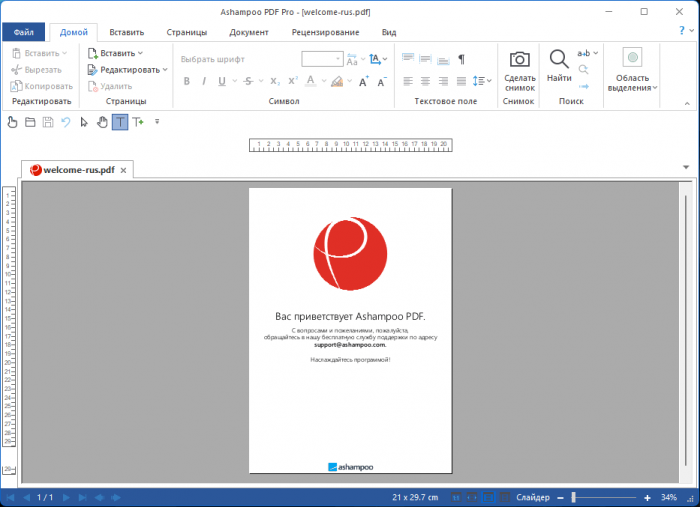Open the Рецензирование ribbon tab
This screenshot has height=507, width=700.
(325, 32)
